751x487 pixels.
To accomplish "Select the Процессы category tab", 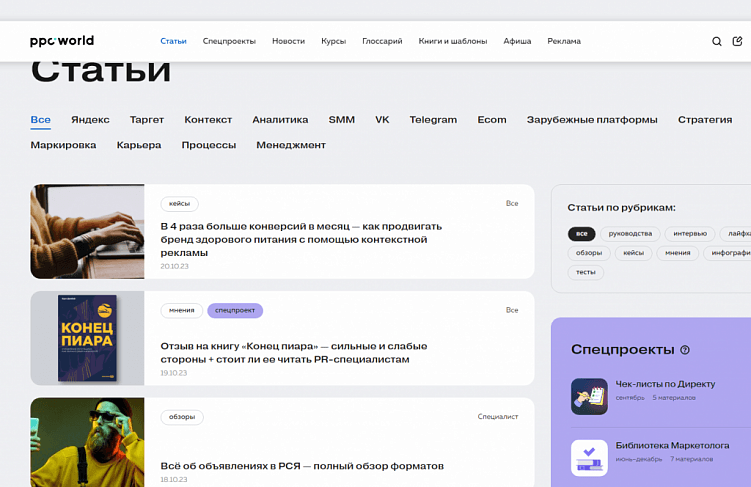I will 209,145.
